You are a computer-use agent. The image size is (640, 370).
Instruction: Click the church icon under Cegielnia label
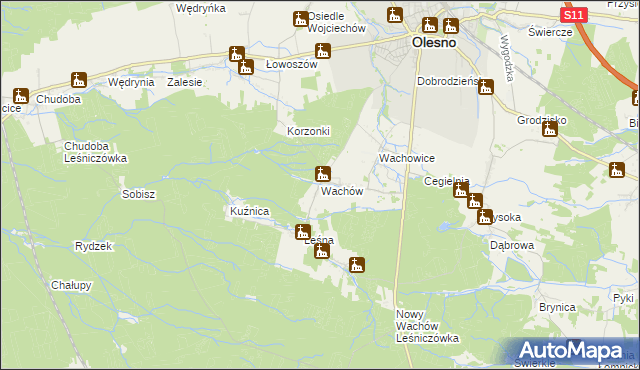(460, 190)
